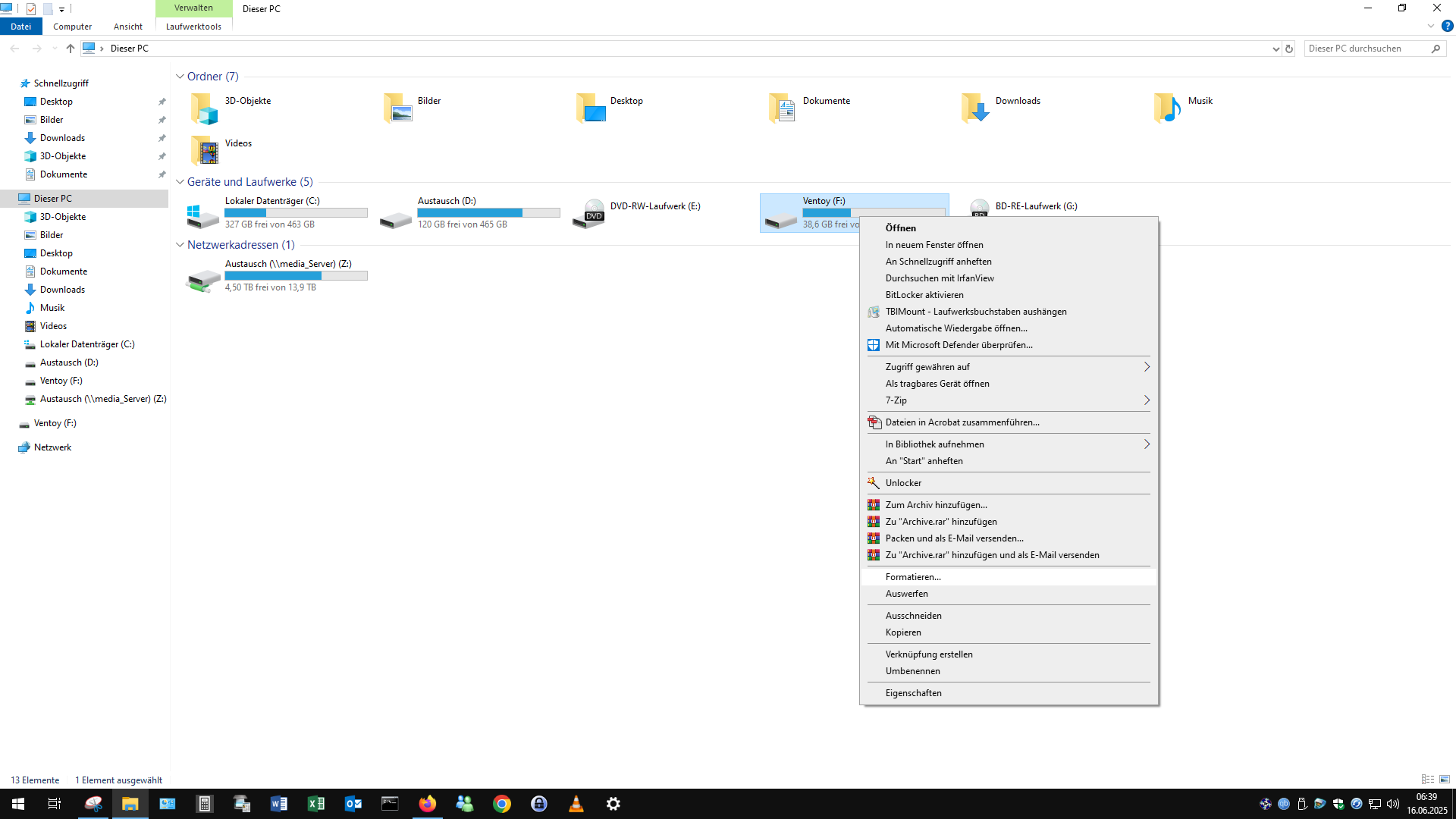Click the refresh button next to address bar
Image resolution: width=1456 pixels, height=819 pixels.
tap(1289, 49)
